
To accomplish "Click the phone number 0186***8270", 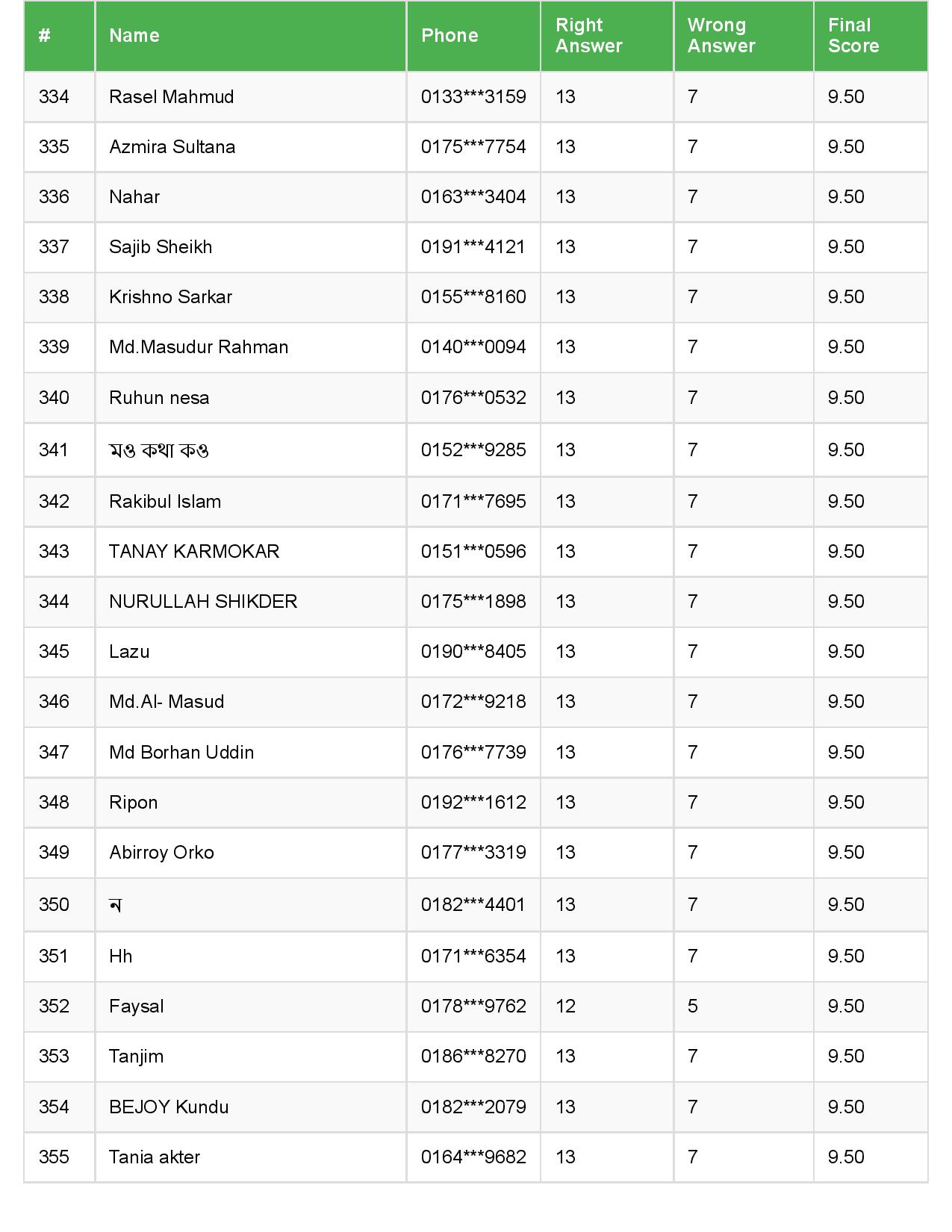I will [473, 1057].
